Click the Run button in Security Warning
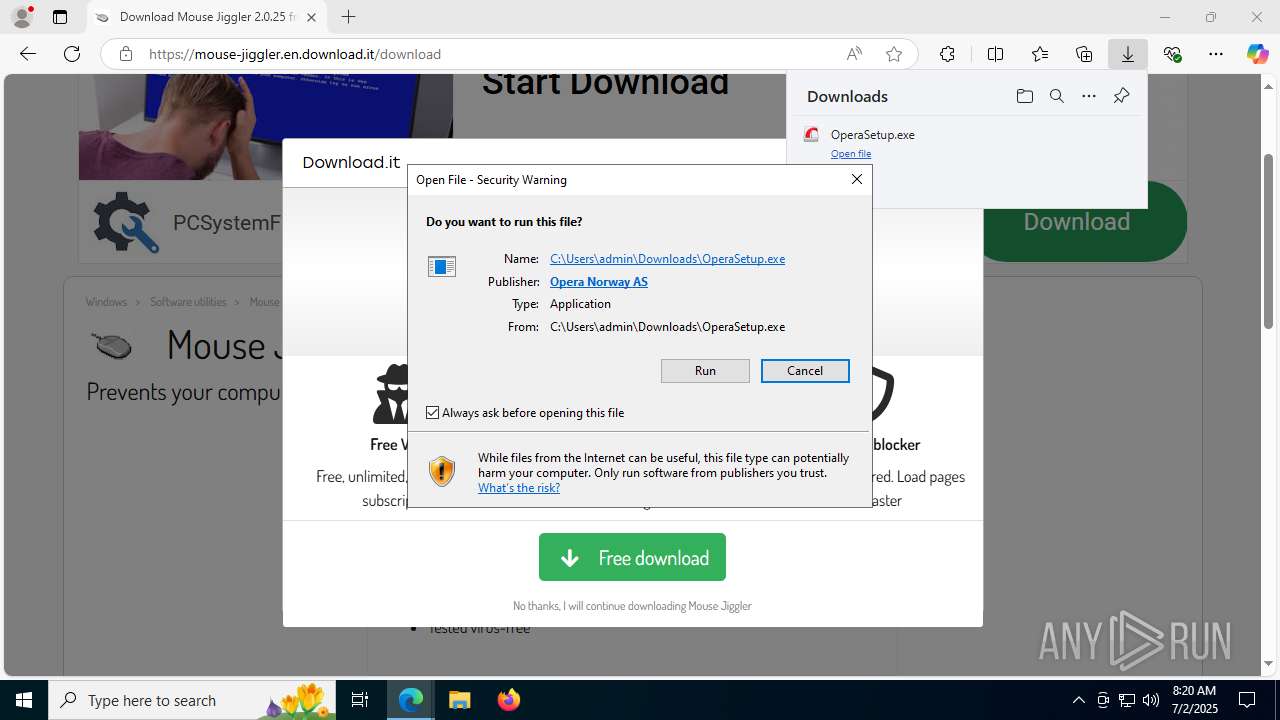 point(705,371)
